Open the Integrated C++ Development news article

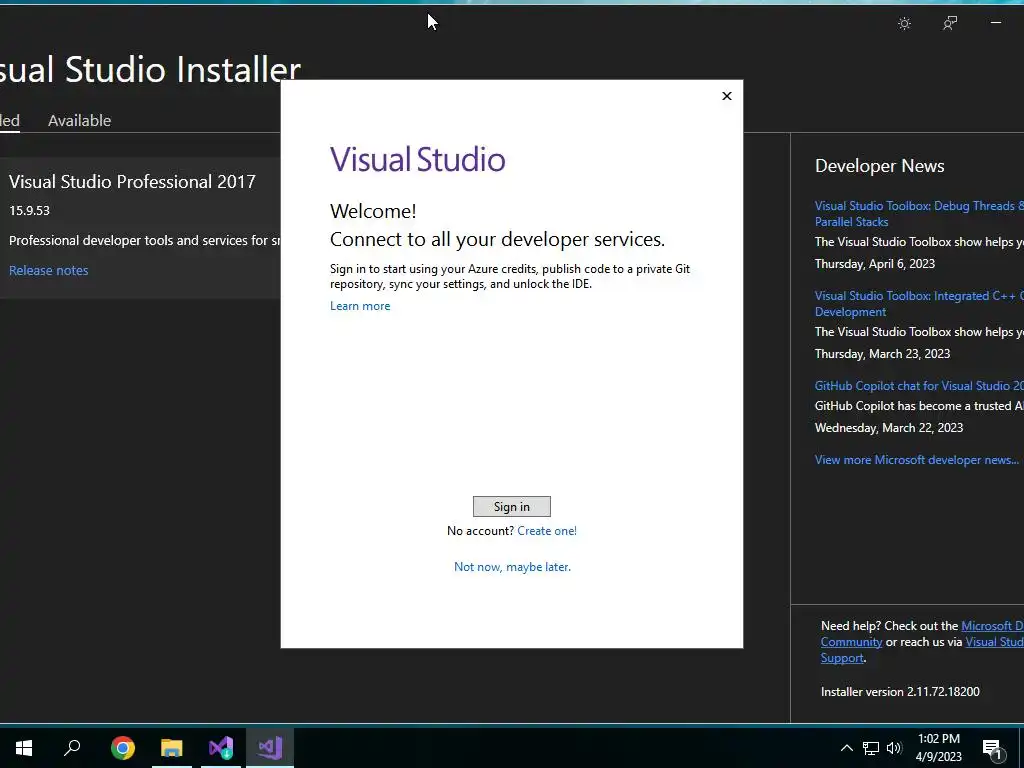pos(919,304)
